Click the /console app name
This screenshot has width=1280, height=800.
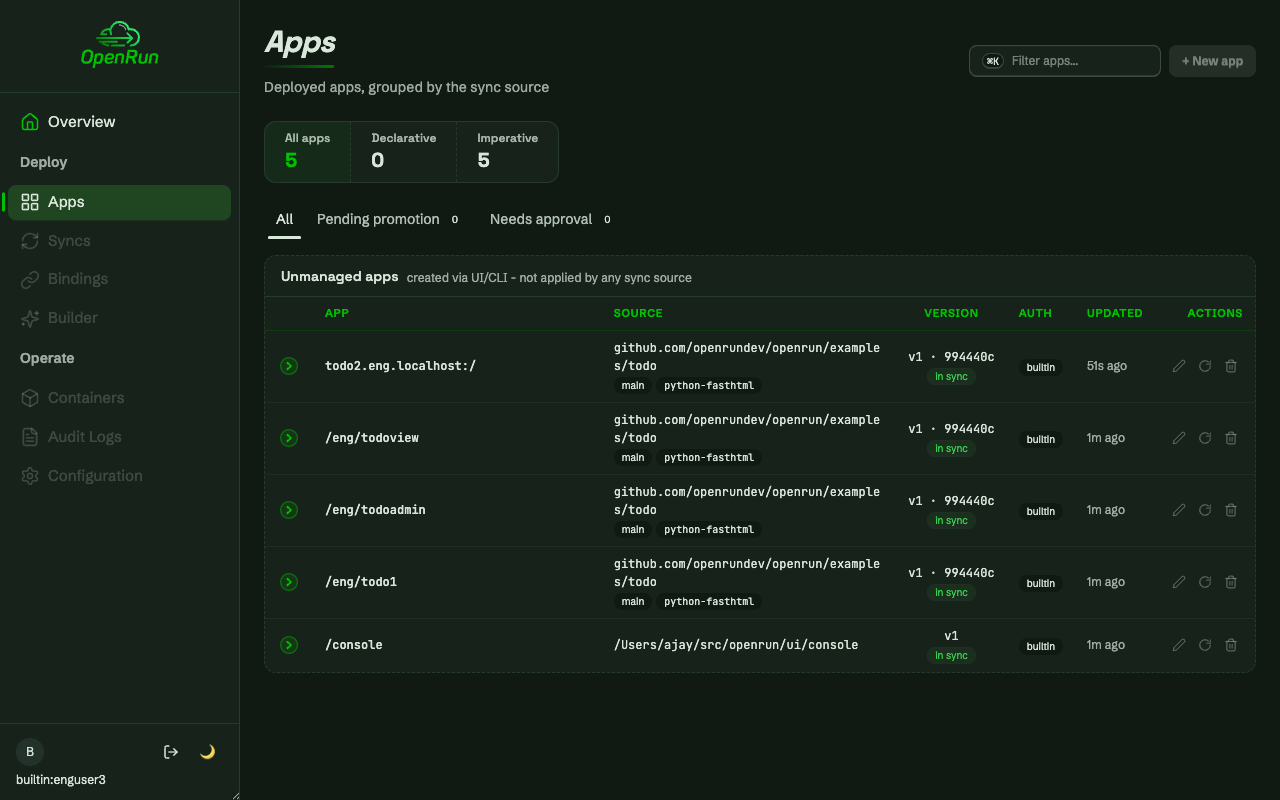click(354, 645)
